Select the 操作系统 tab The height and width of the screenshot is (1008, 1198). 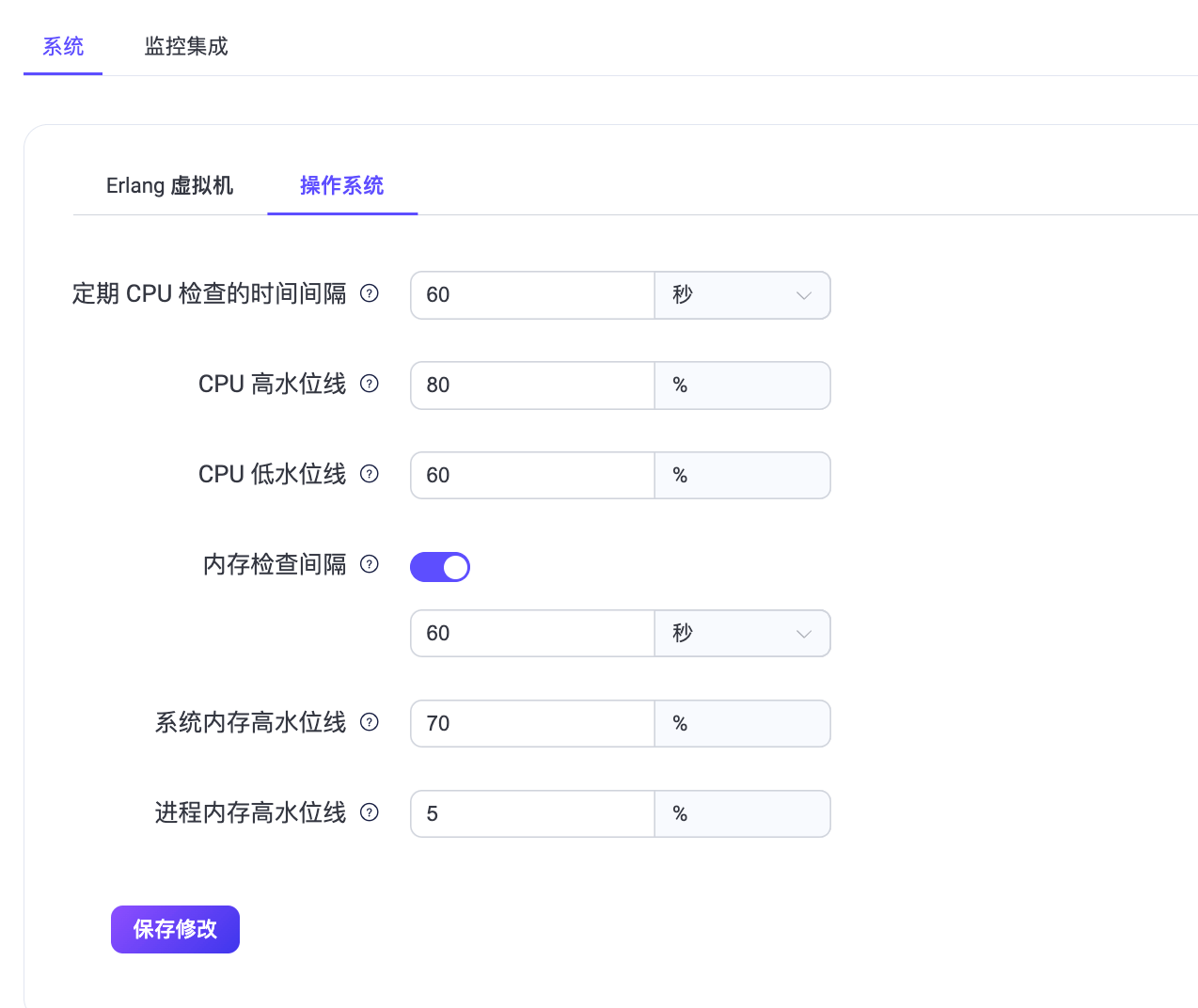tap(342, 185)
